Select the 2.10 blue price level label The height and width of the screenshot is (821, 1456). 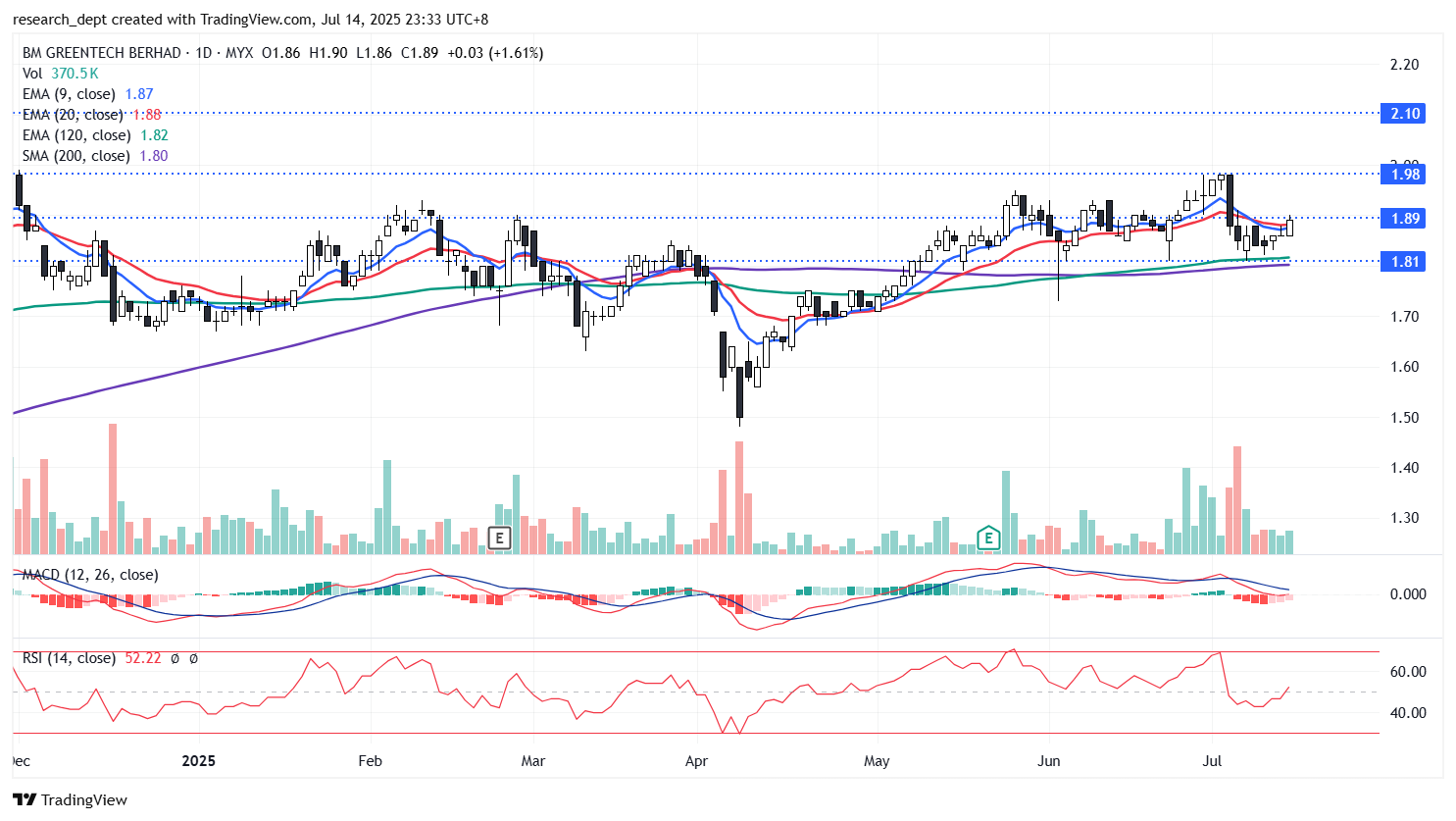1405,113
